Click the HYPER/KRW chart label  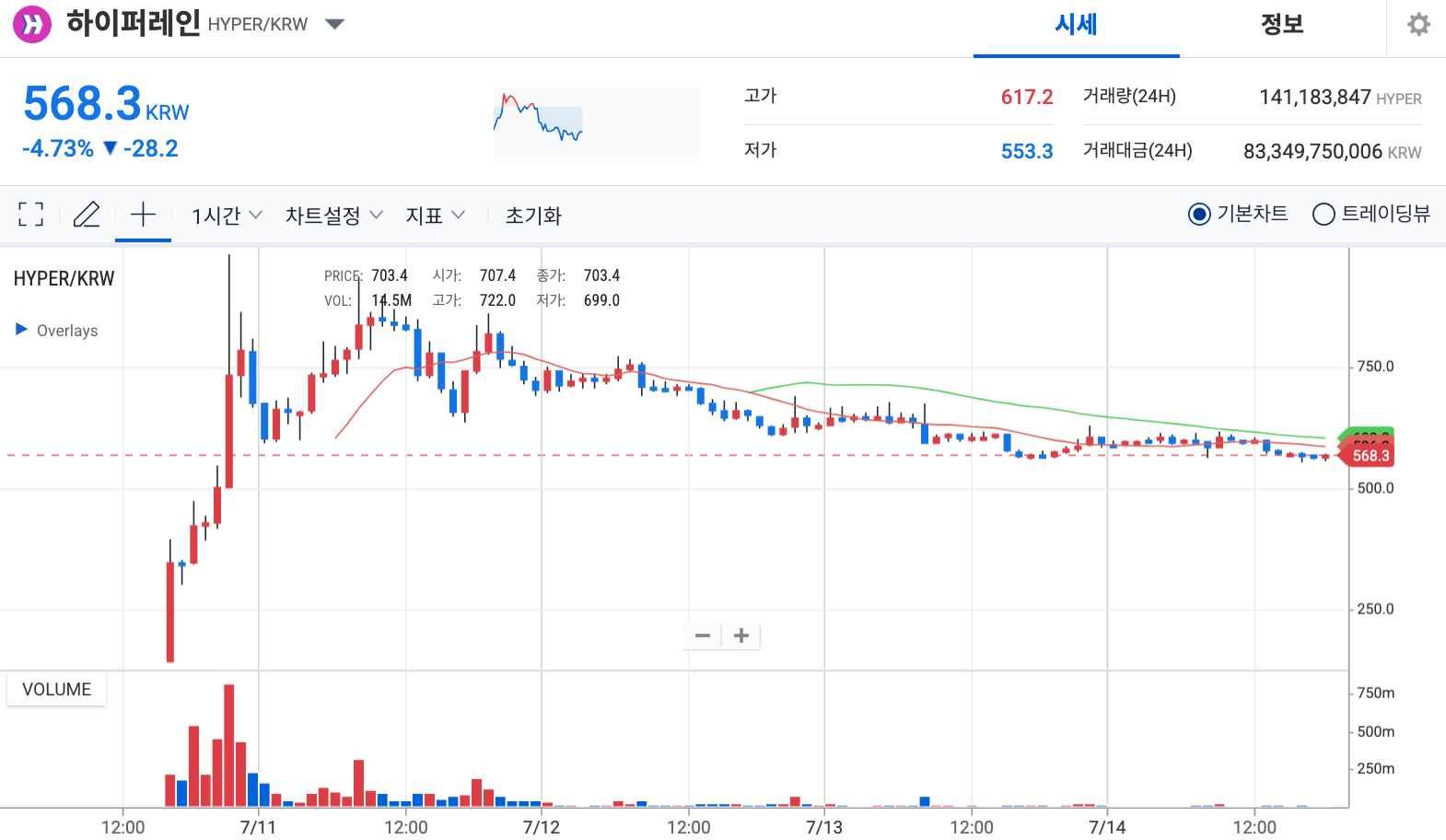point(64,279)
